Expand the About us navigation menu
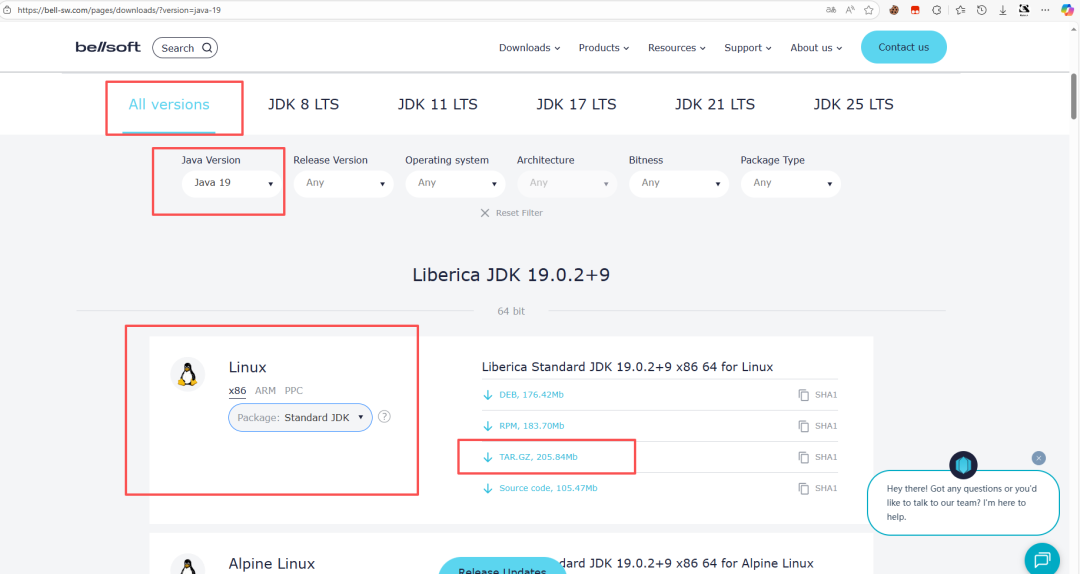 [816, 48]
